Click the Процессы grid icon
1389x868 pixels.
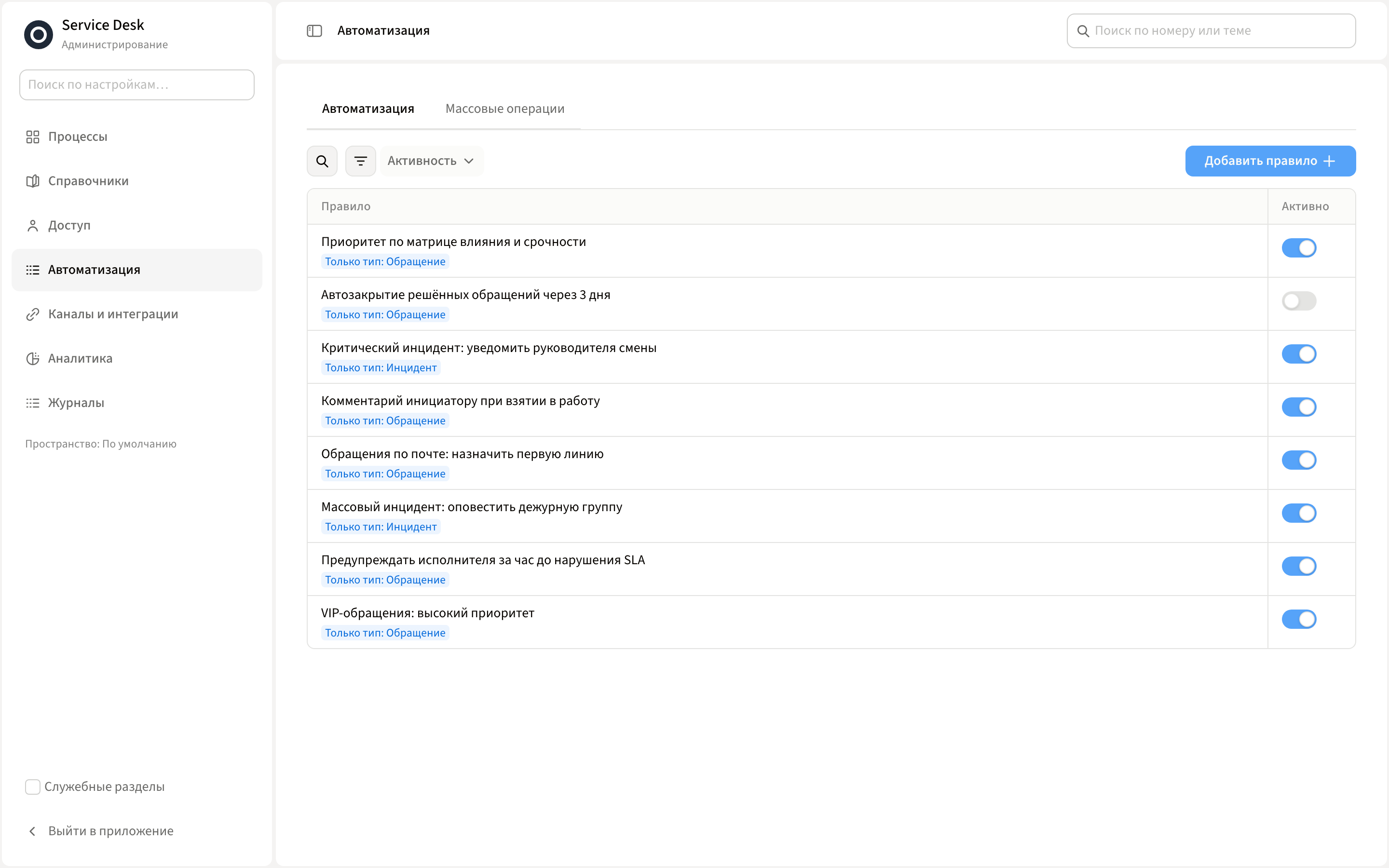tap(33, 136)
